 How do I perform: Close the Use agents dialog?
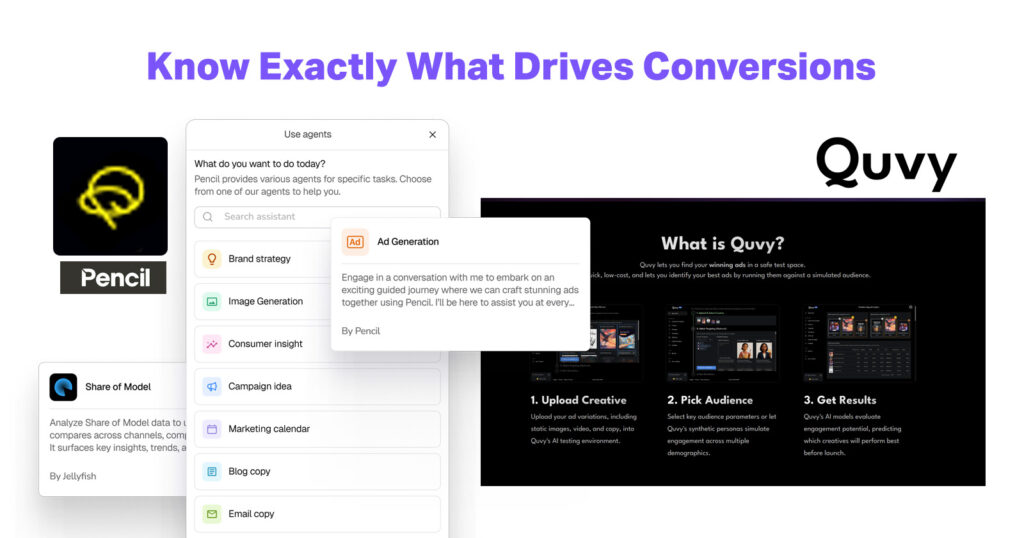432,134
